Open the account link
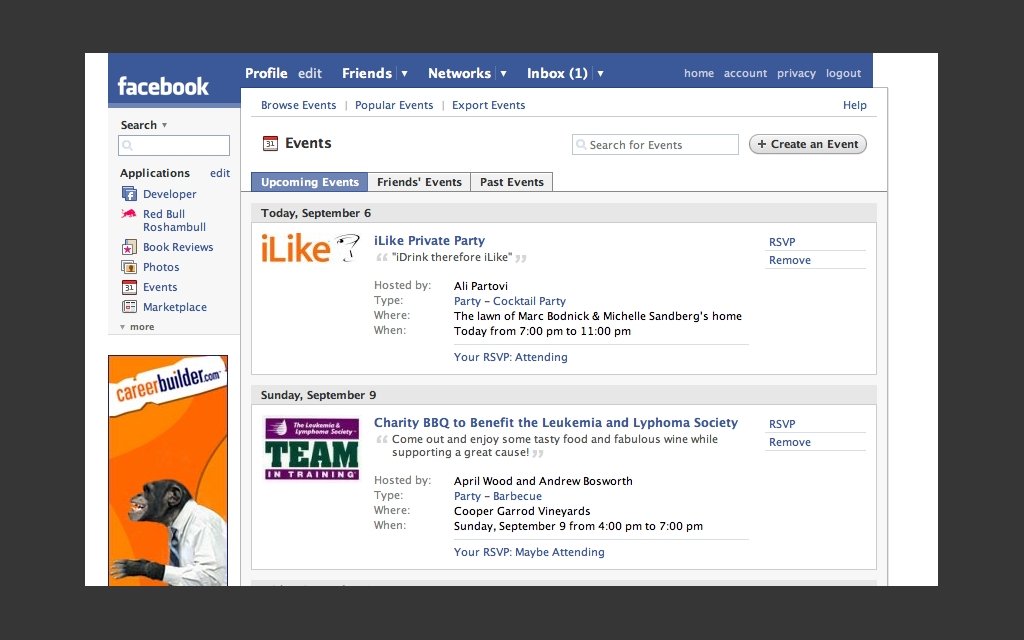Viewport: 1024px width, 640px height. point(745,73)
